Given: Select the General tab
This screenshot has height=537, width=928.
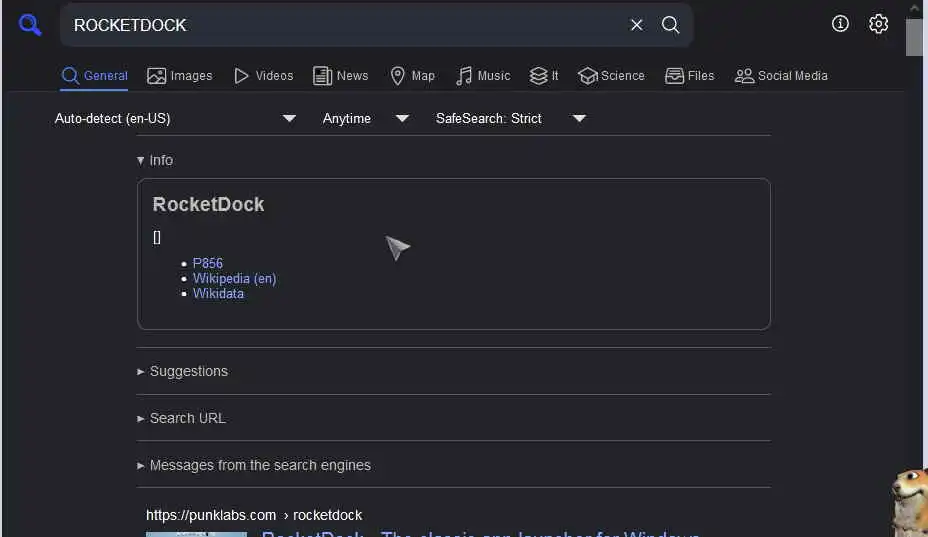Looking at the screenshot, I should [94, 76].
